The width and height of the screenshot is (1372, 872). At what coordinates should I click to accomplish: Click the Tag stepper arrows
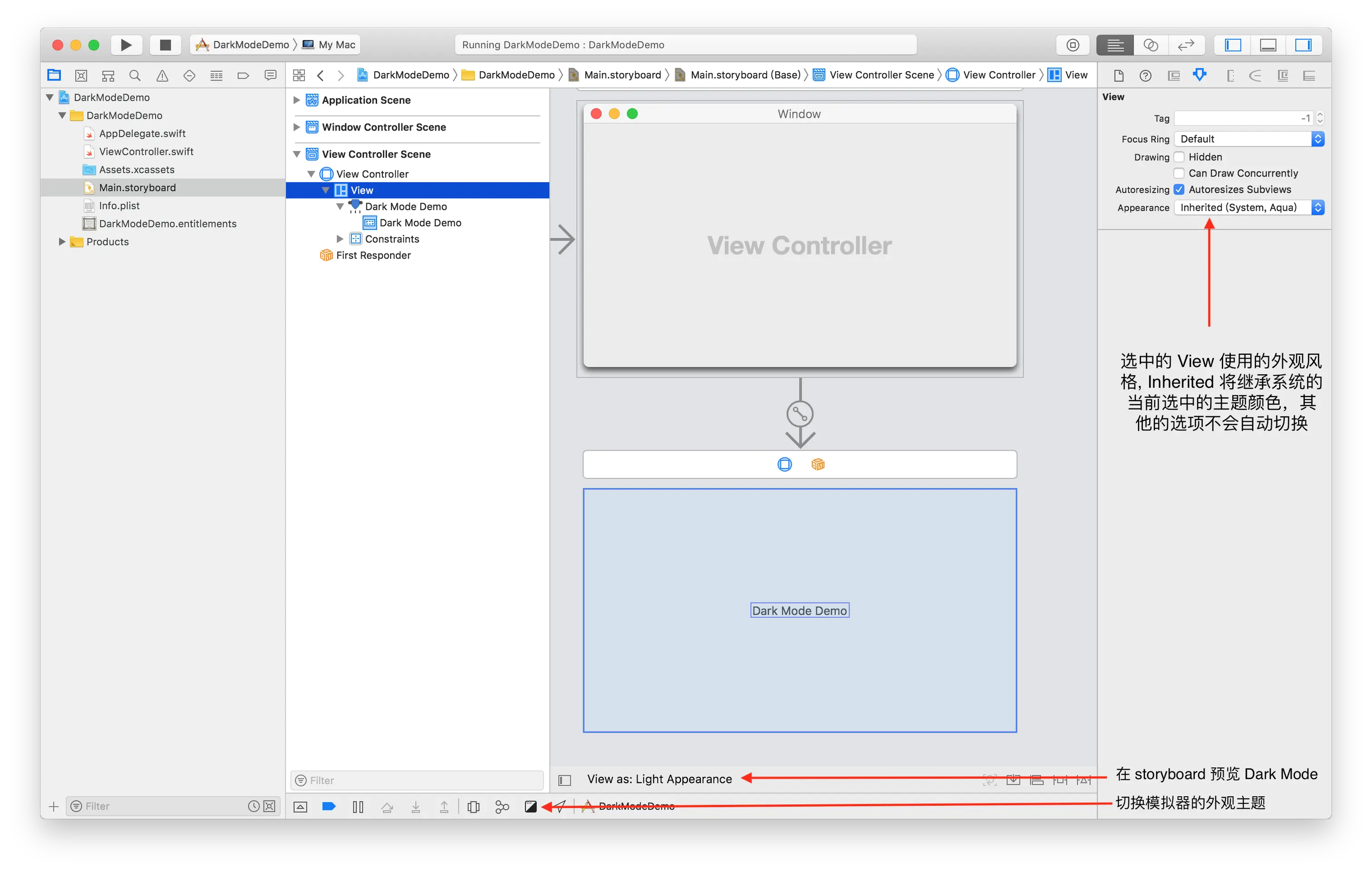(x=1320, y=118)
